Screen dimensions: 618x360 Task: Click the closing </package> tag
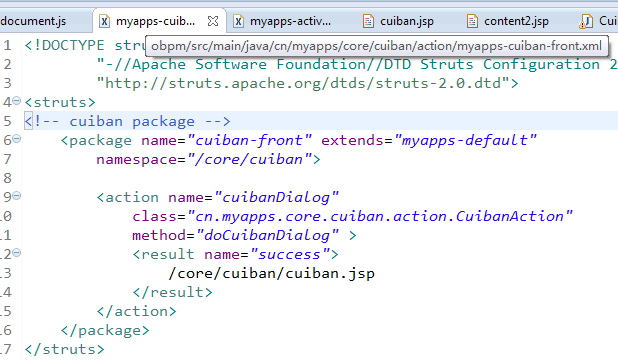105,330
